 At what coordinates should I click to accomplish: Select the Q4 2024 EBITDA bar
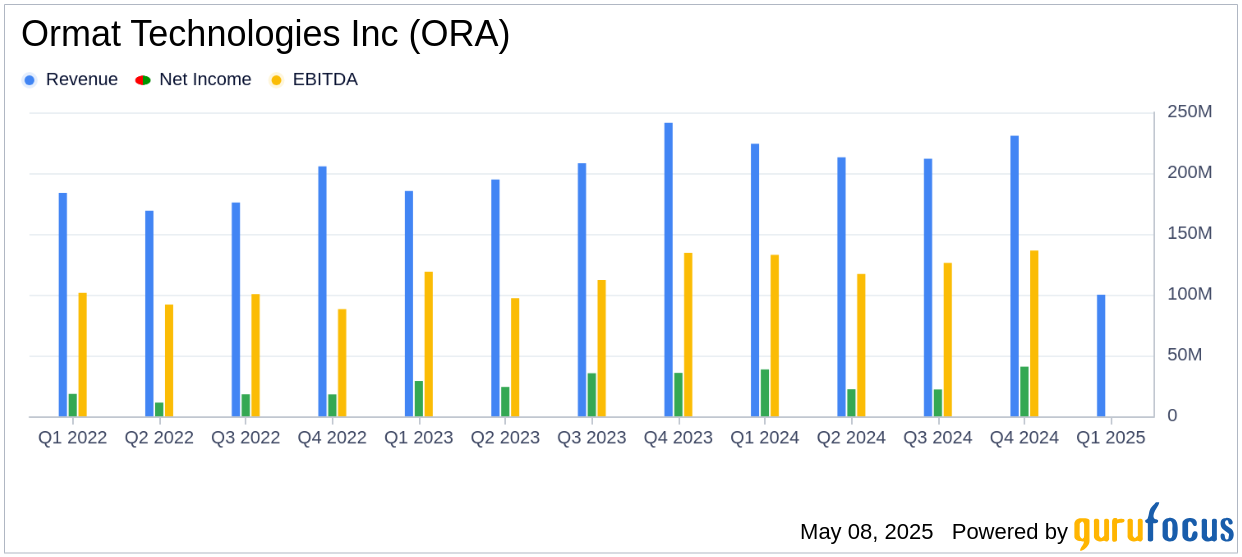[1034, 334]
